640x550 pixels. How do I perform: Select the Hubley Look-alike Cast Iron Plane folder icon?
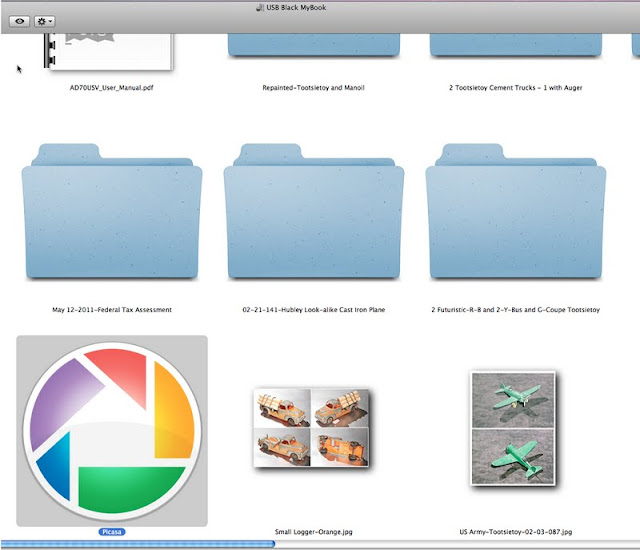(313, 211)
